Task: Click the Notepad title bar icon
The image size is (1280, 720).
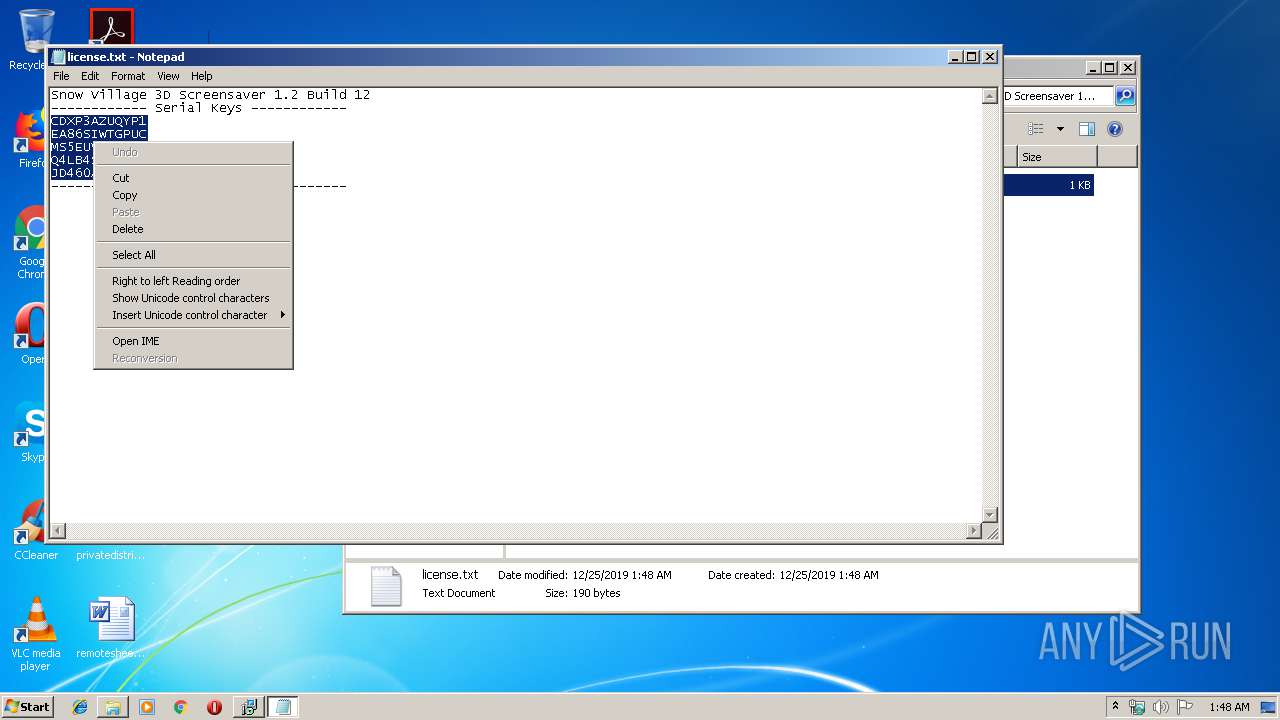Action: tap(58, 57)
